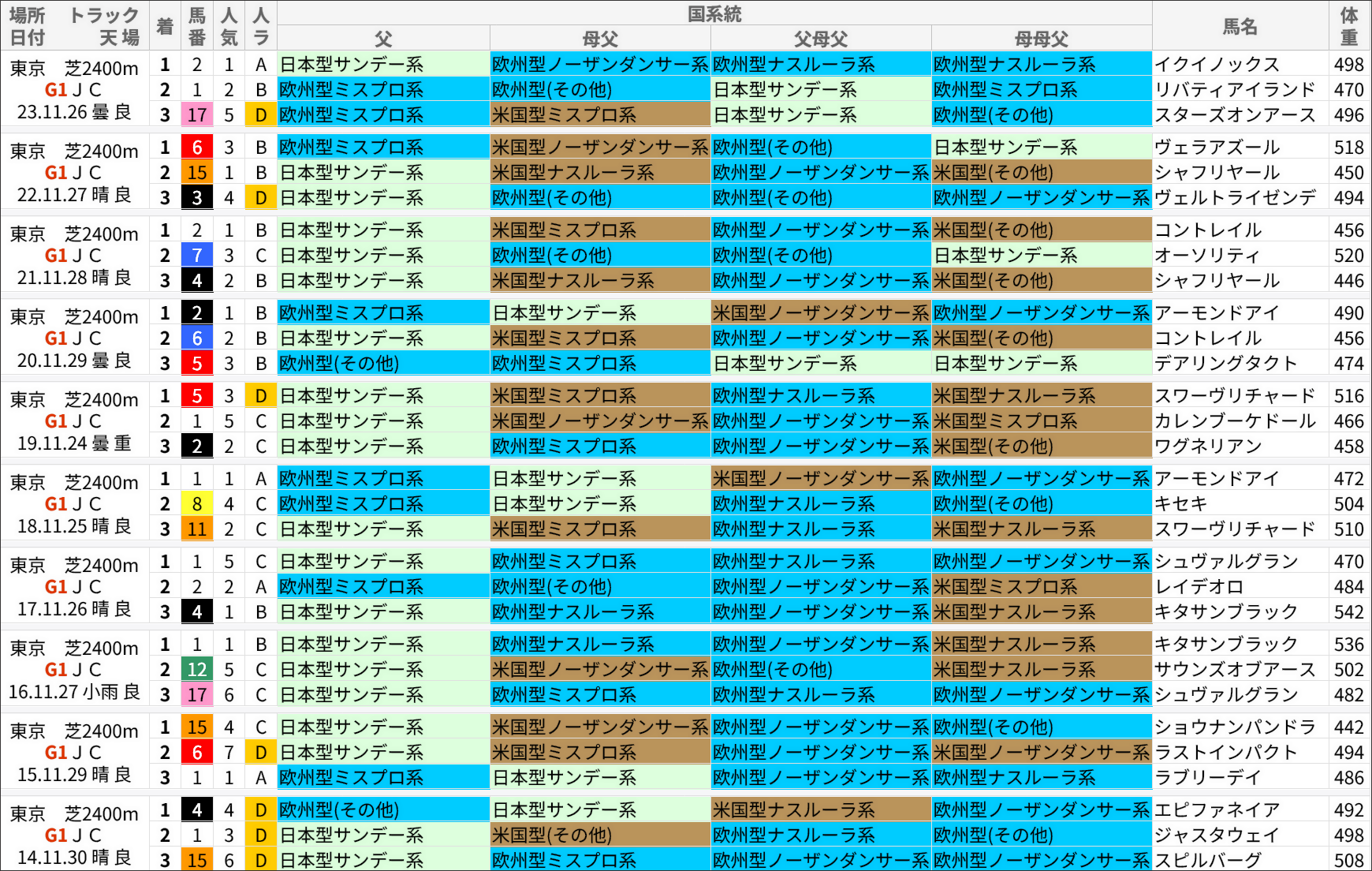Click the date cell 14.11.30 晴 良

pos(74,858)
